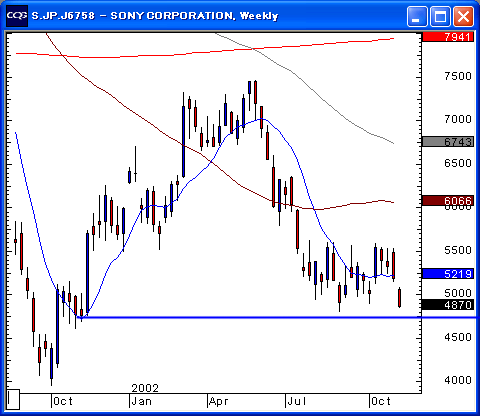The height and width of the screenshot is (416, 480).
Task: Minimize the Sony chart window
Action: tap(417, 16)
